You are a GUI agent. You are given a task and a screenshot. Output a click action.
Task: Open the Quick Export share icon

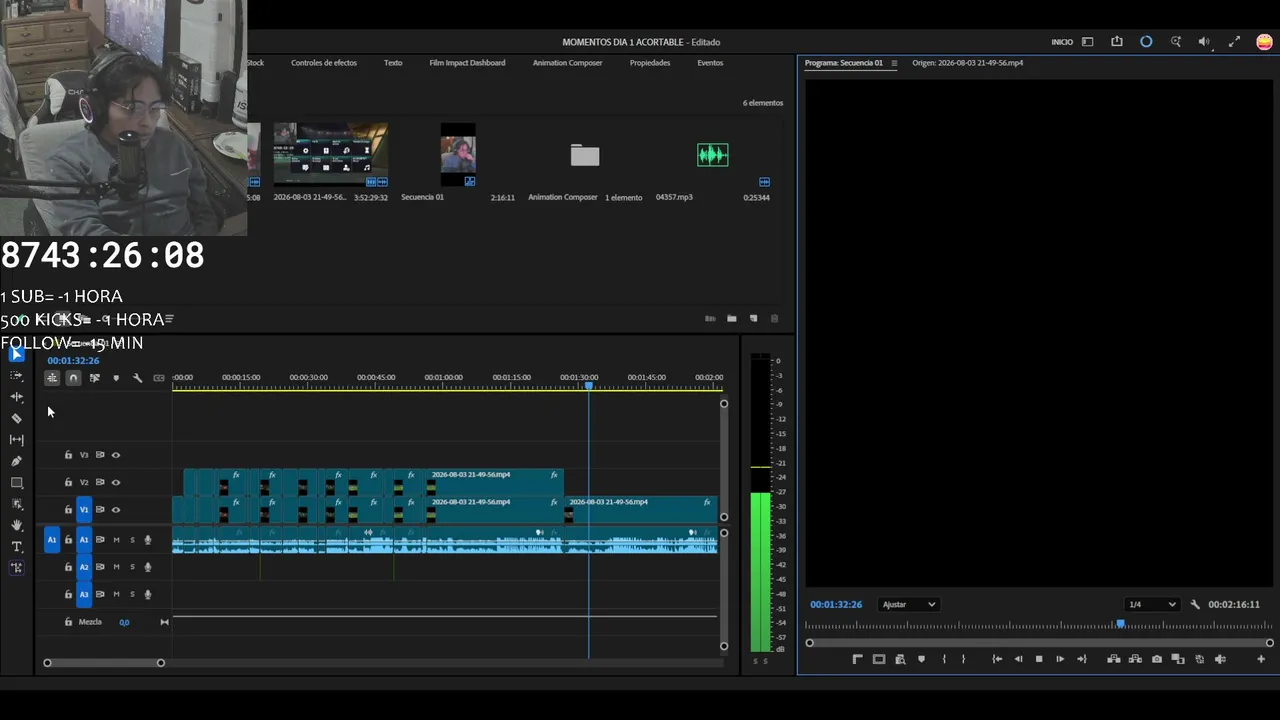pyautogui.click(x=1117, y=42)
